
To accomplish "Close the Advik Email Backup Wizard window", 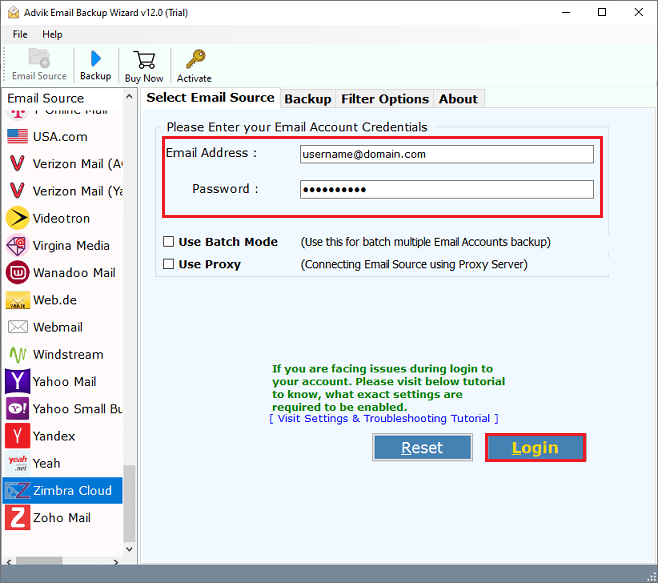I will (638, 12).
